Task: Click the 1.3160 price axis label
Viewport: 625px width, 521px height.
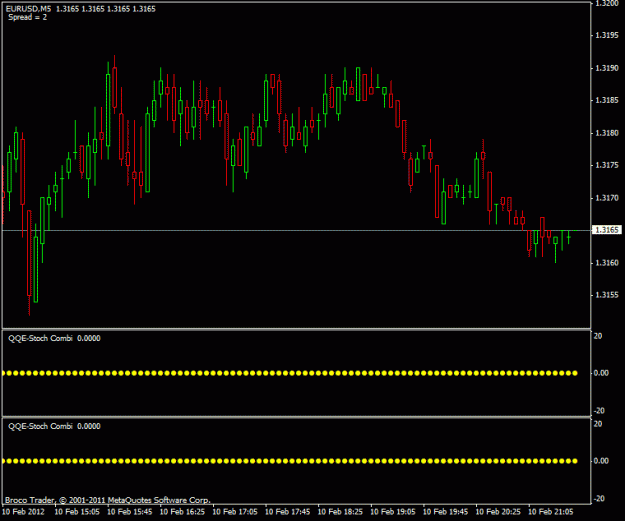Action: [x=607, y=263]
